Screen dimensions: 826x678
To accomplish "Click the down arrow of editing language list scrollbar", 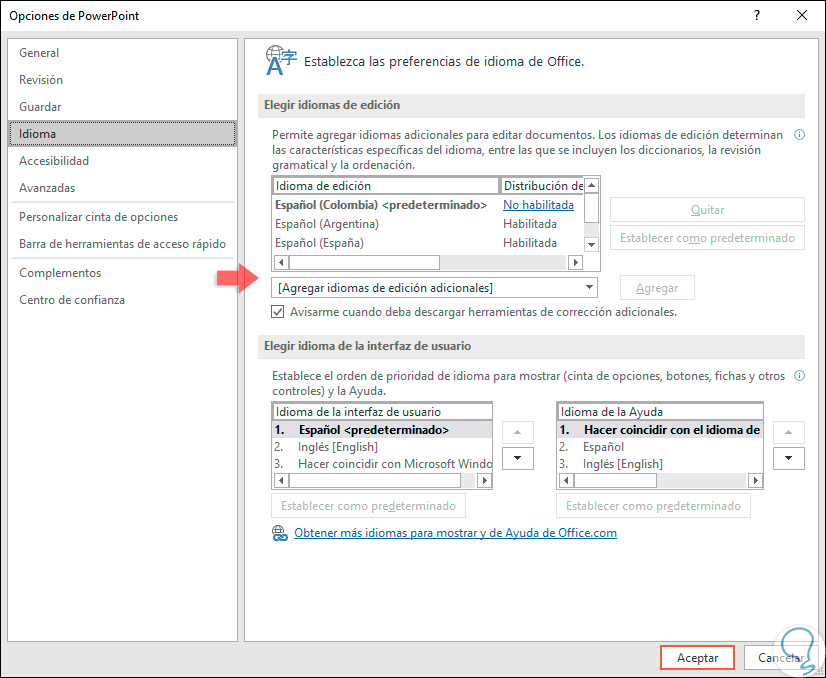I will [592, 244].
